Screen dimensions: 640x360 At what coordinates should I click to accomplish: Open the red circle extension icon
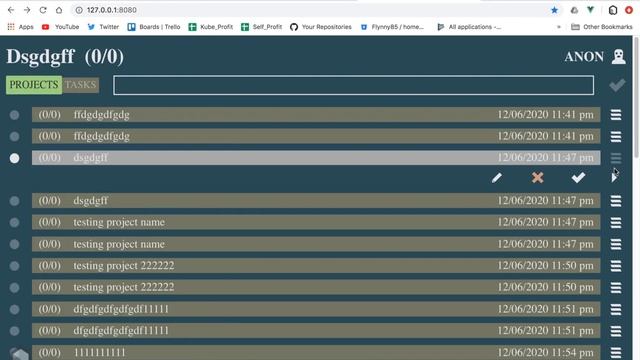tap(629, 10)
